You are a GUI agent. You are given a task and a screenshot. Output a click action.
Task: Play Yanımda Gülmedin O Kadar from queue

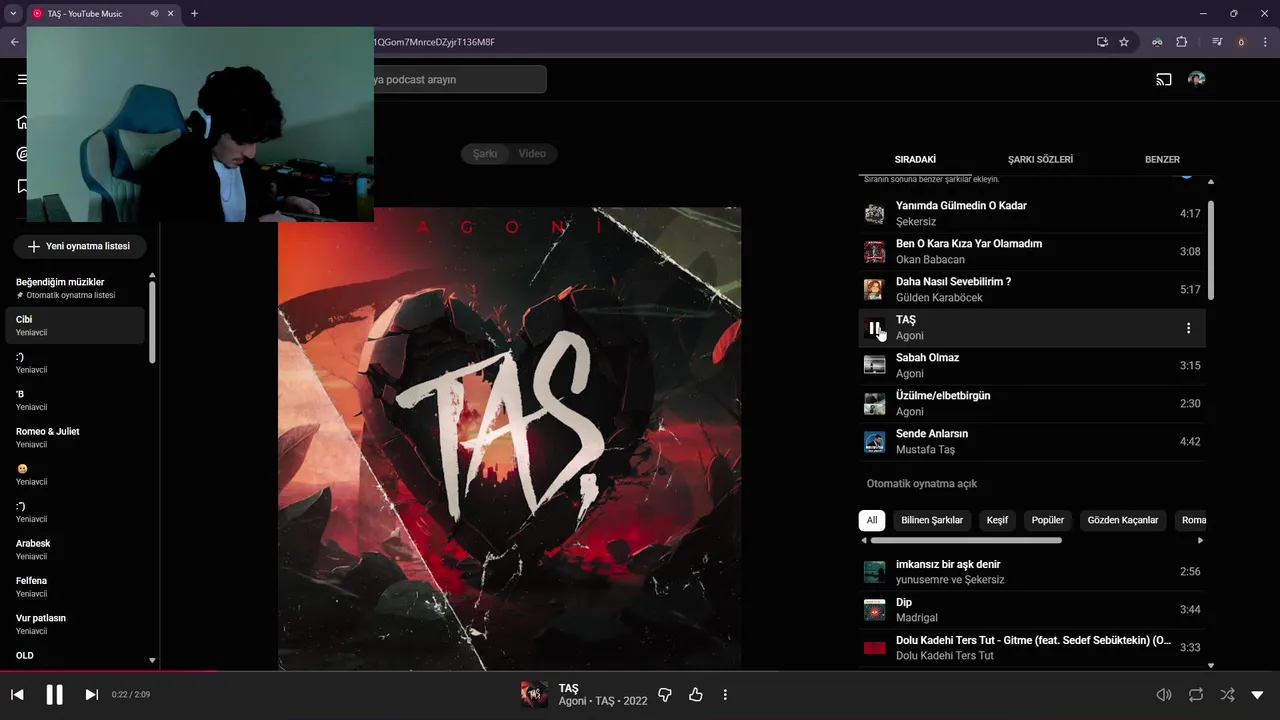[x=1033, y=214]
